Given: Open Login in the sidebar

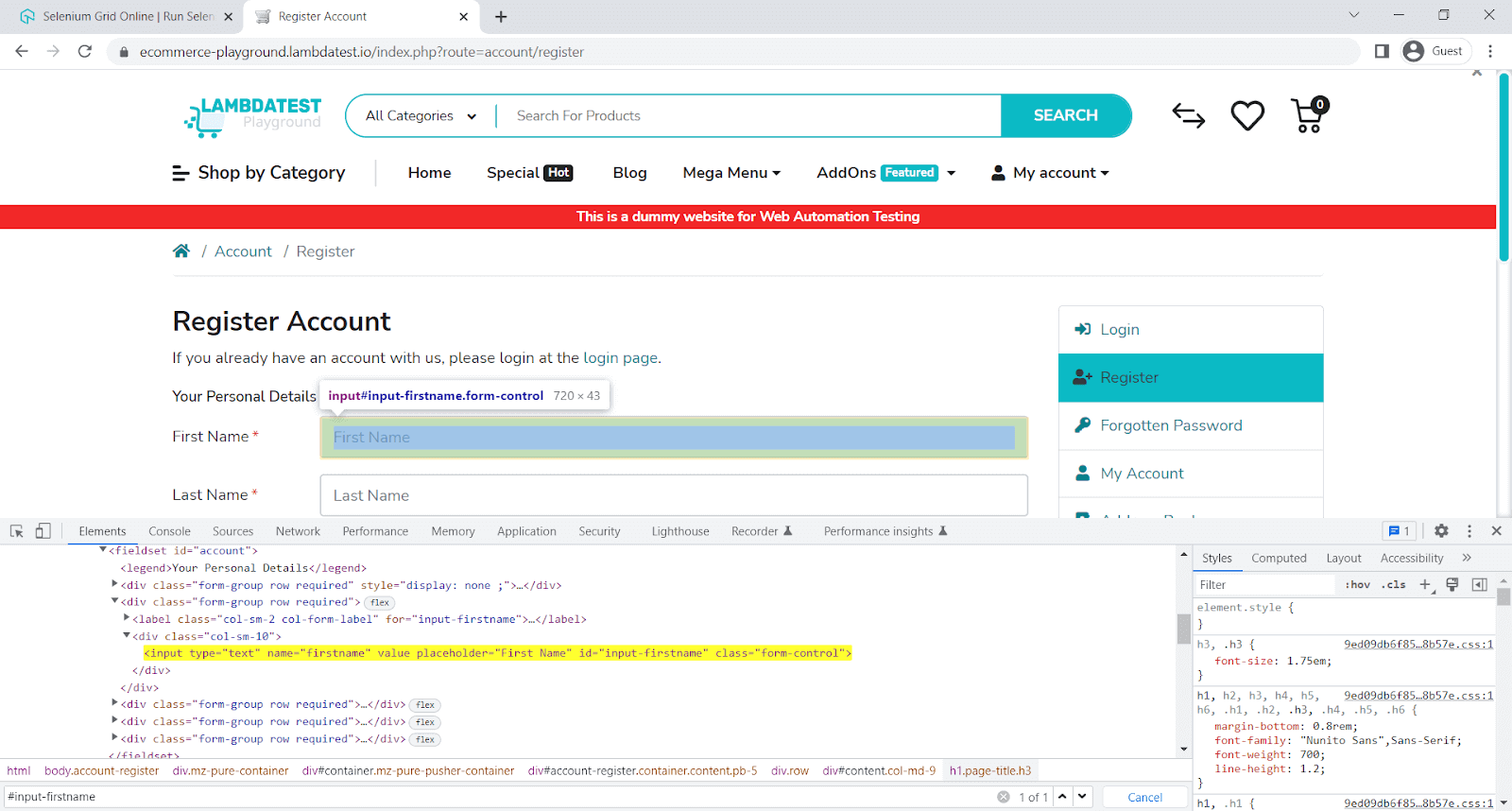Looking at the screenshot, I should pos(1191,329).
